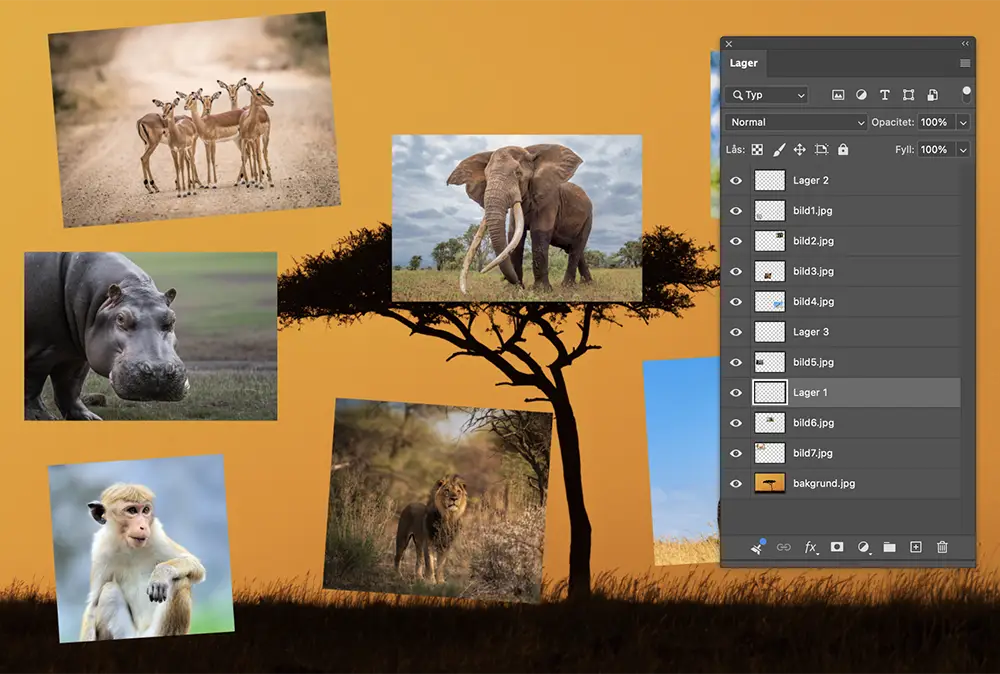Create a new layer group folder
The image size is (1000, 674).
pos(890,547)
